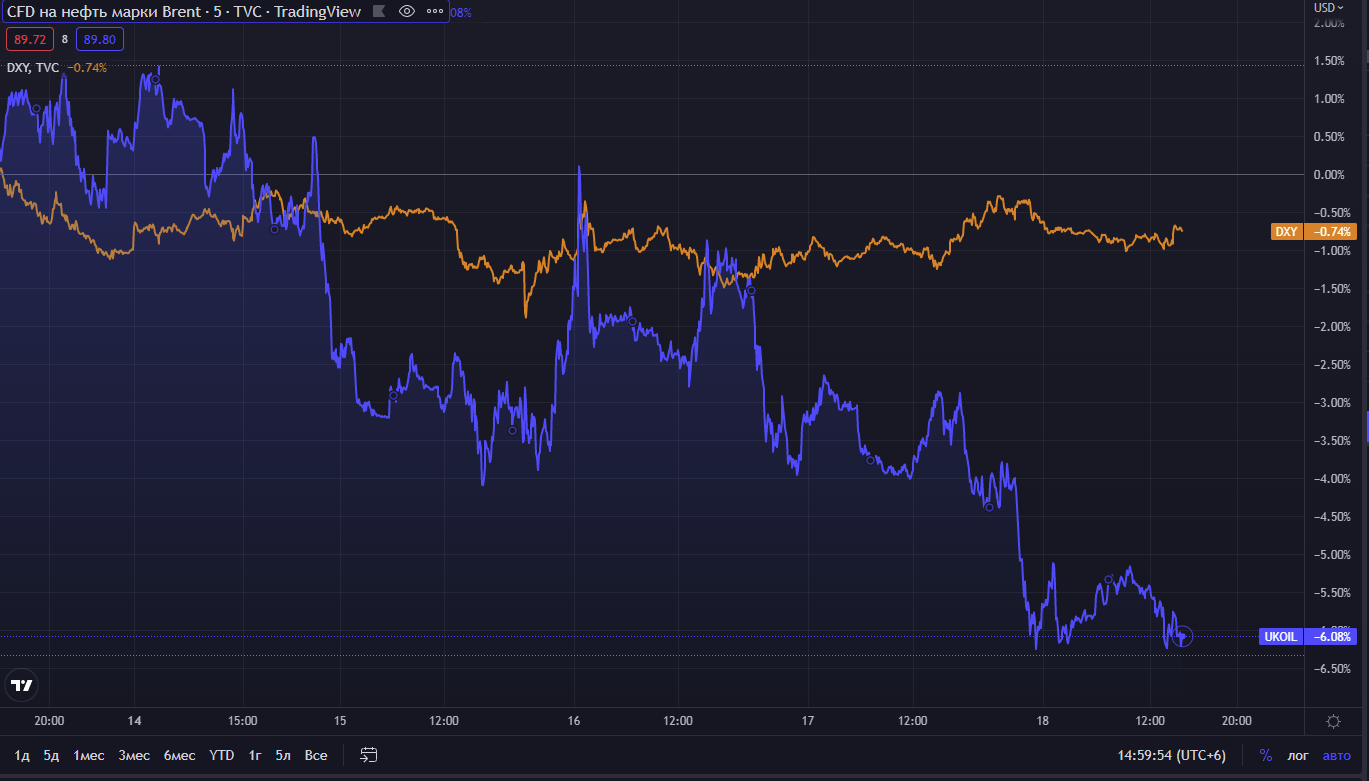Toggle авто auto scale
This screenshot has height=781, width=1369.
pos(1336,755)
